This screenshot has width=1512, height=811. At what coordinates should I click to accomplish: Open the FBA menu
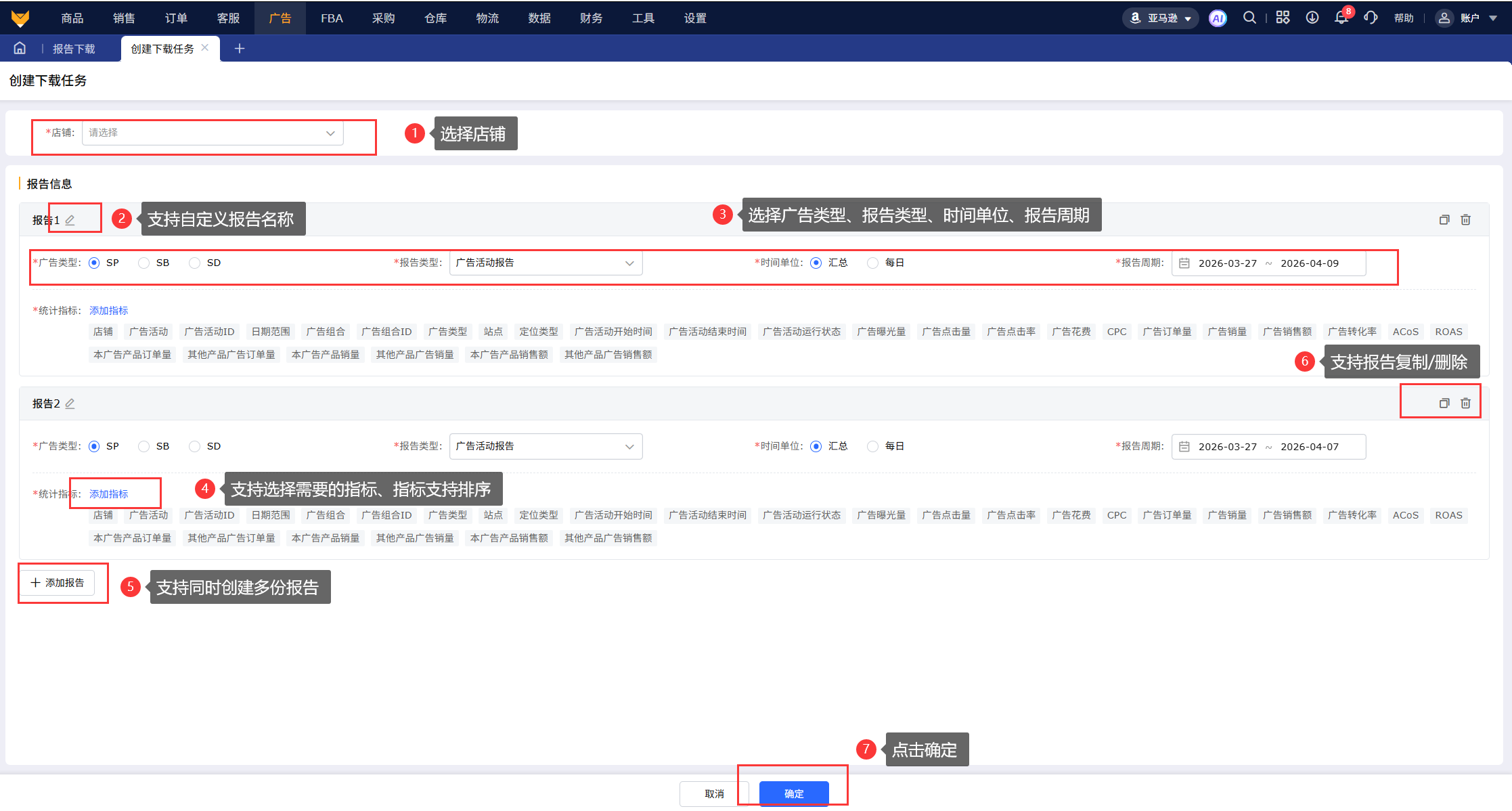click(x=332, y=18)
